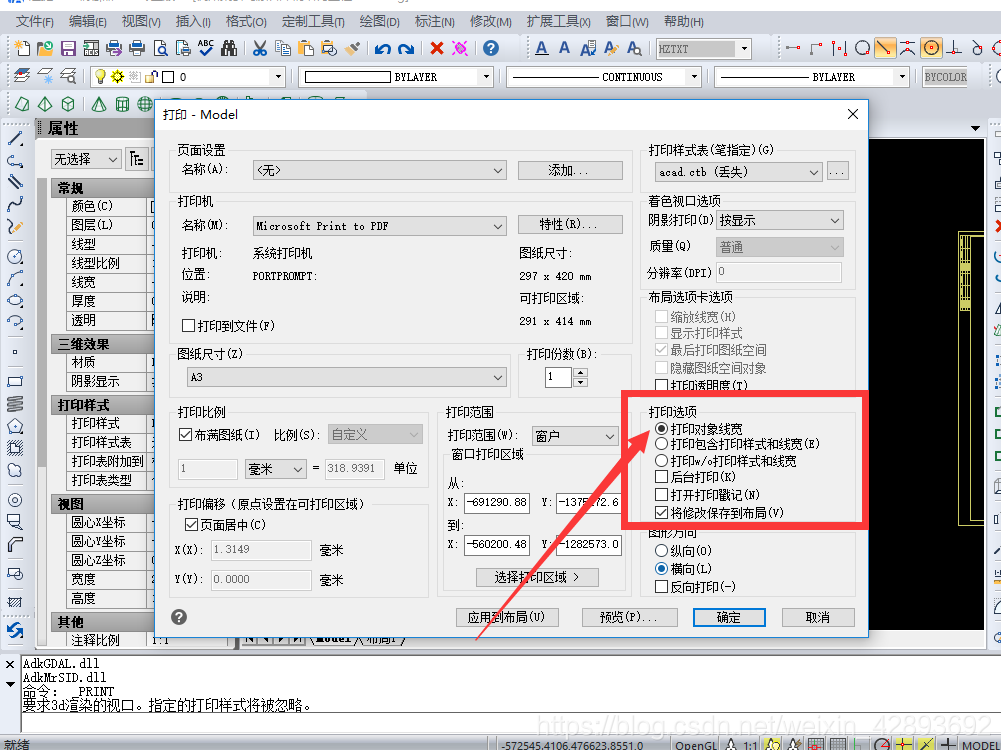Open the Layer manager icon
1001x750 pixels.
22,77
